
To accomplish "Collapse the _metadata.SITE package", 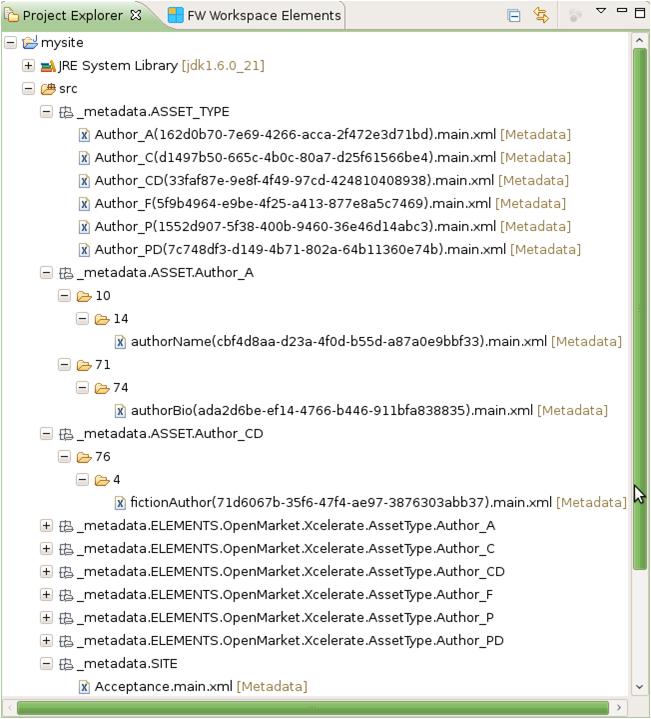I will pyautogui.click(x=46, y=664).
